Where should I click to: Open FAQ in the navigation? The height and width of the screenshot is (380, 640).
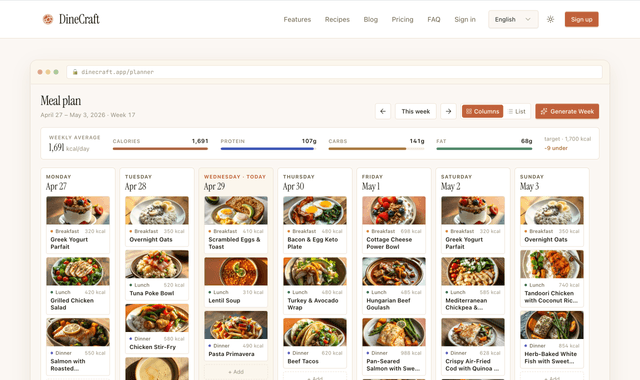pyautogui.click(x=434, y=19)
